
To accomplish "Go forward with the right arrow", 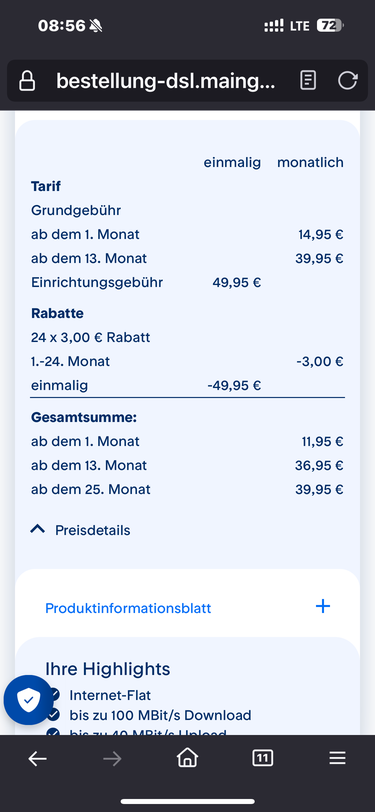I will (x=112, y=759).
